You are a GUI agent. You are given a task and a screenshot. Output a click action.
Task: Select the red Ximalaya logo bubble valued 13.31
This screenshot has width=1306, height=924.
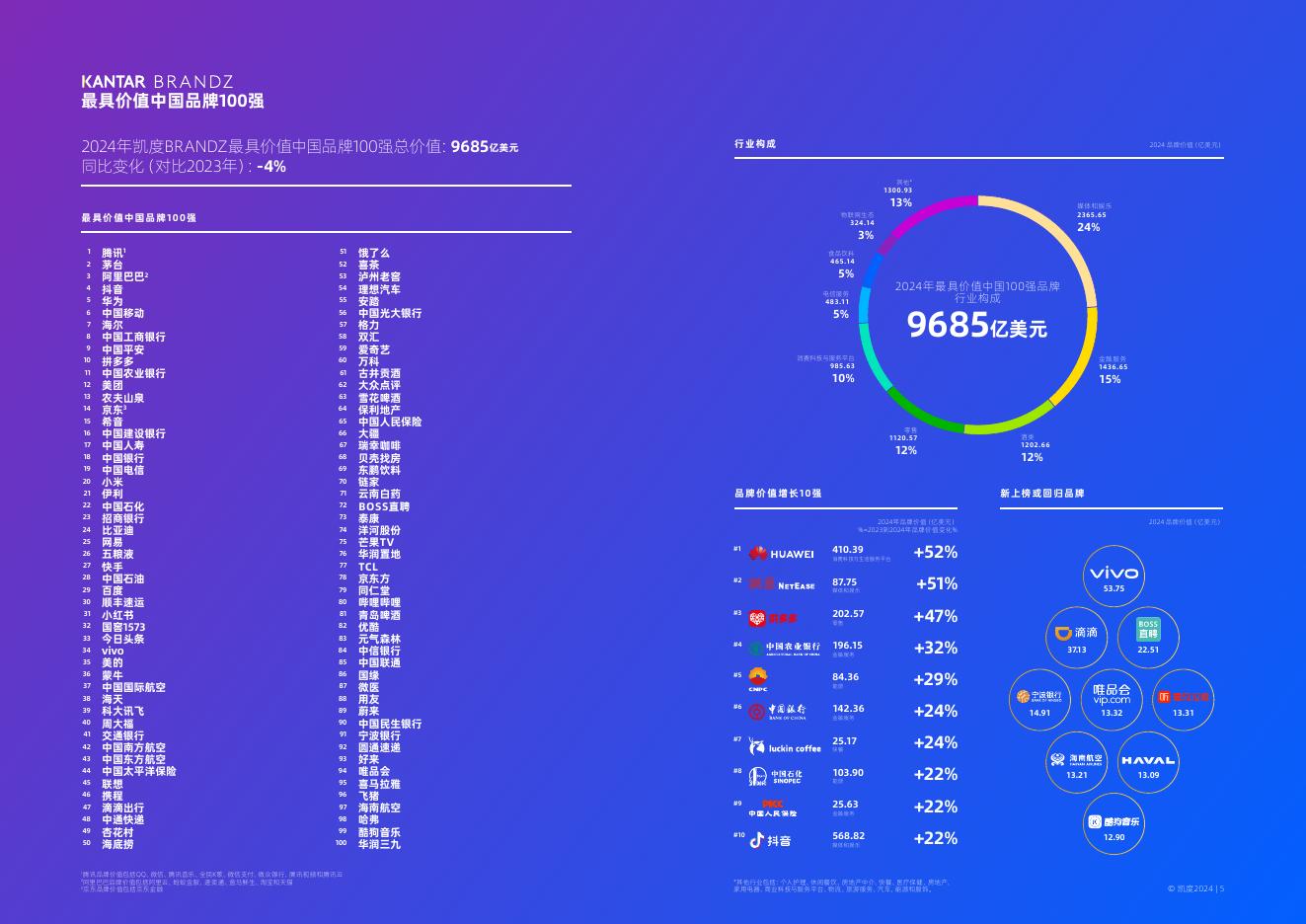(1184, 700)
